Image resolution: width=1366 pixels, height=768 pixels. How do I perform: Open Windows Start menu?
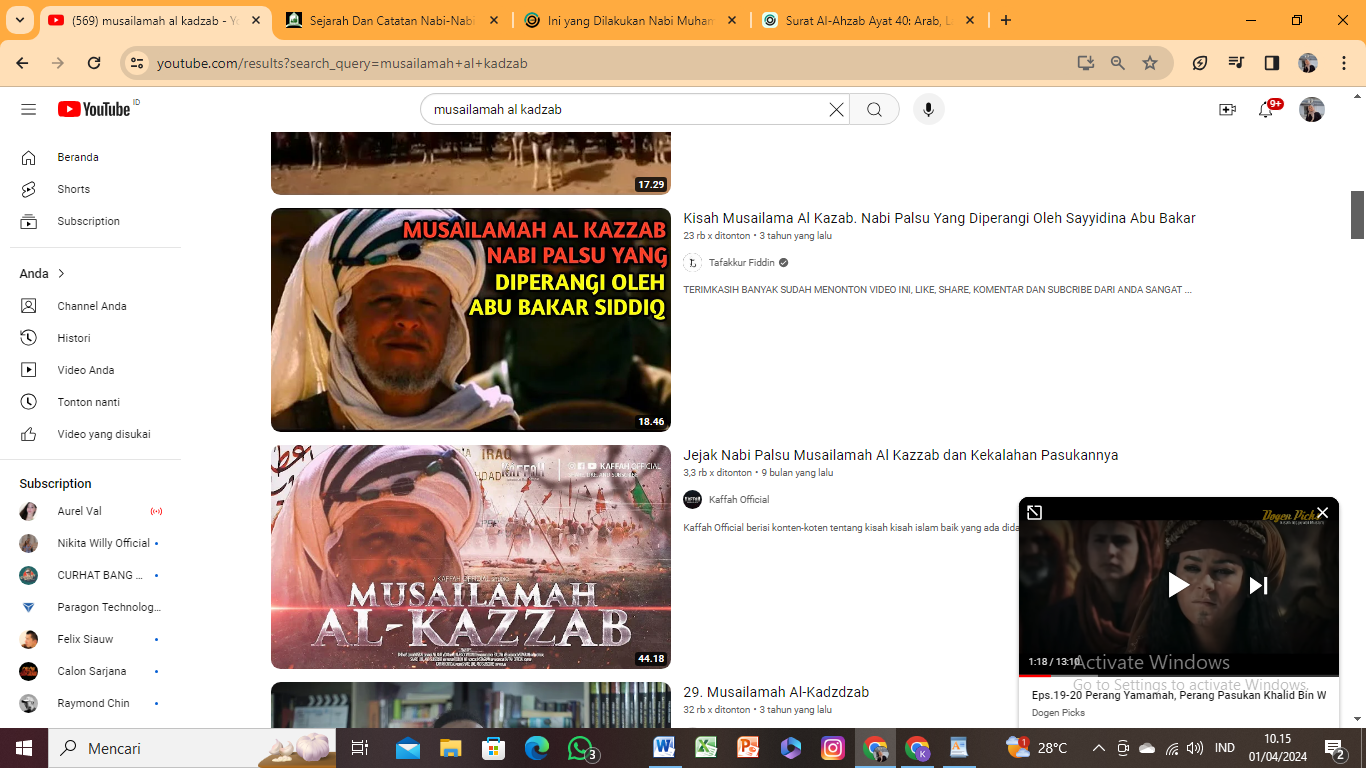(x=23, y=748)
